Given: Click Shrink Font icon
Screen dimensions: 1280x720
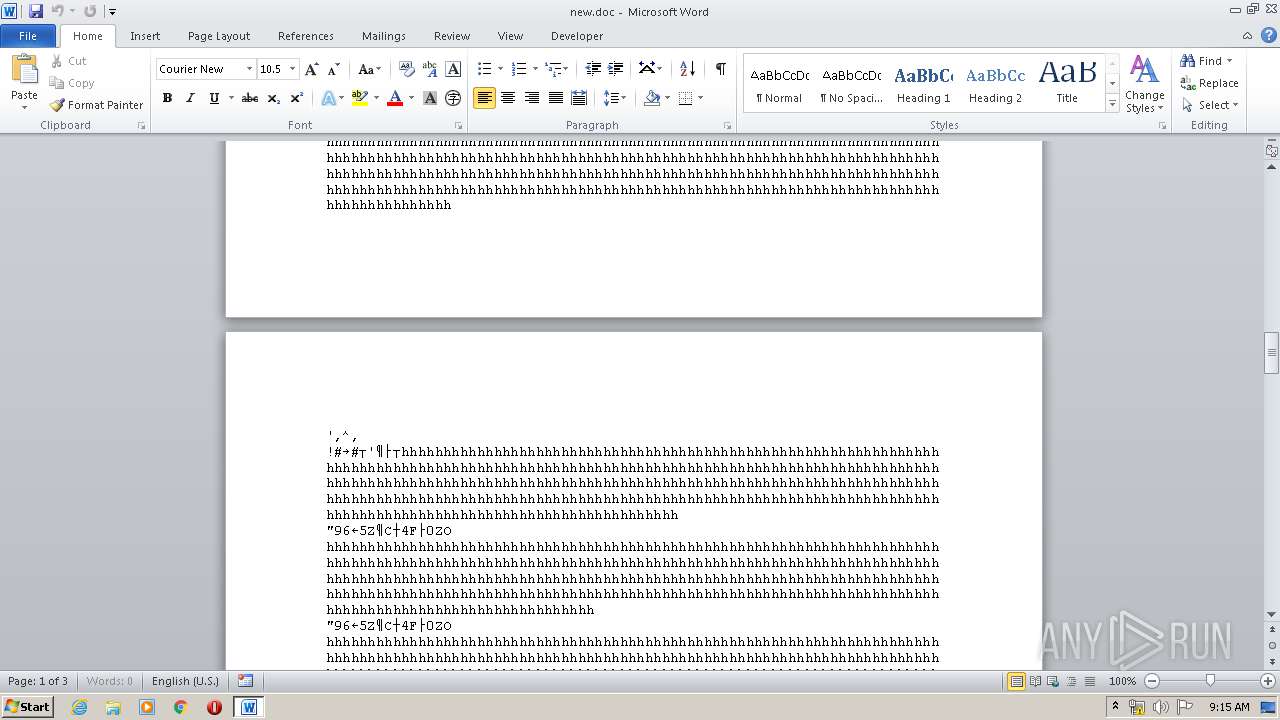Looking at the screenshot, I should pyautogui.click(x=334, y=69).
